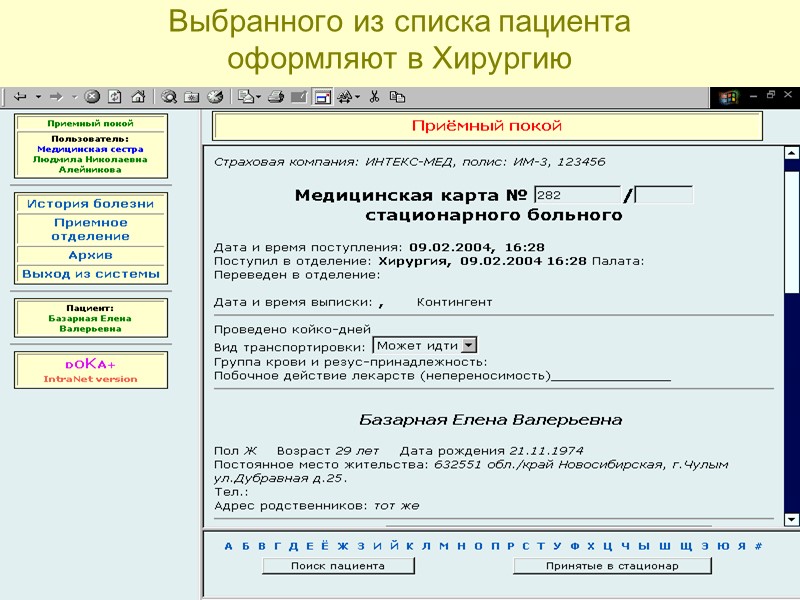Filter patients by letter Г

pyautogui.click(x=277, y=546)
